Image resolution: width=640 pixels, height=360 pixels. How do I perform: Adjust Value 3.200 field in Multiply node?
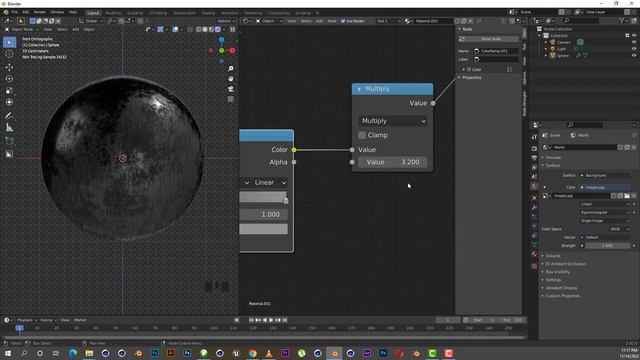click(393, 162)
